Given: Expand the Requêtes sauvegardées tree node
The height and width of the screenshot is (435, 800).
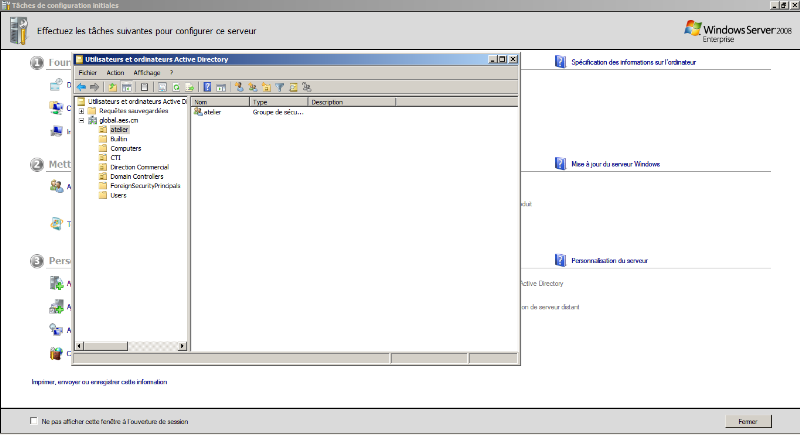Looking at the screenshot, I should pyautogui.click(x=81, y=111).
